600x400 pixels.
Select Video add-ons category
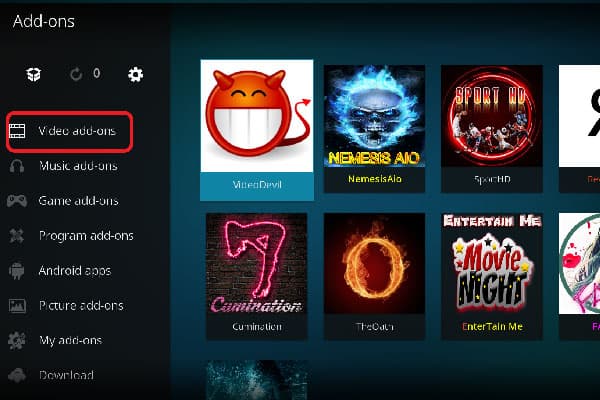(x=70, y=131)
